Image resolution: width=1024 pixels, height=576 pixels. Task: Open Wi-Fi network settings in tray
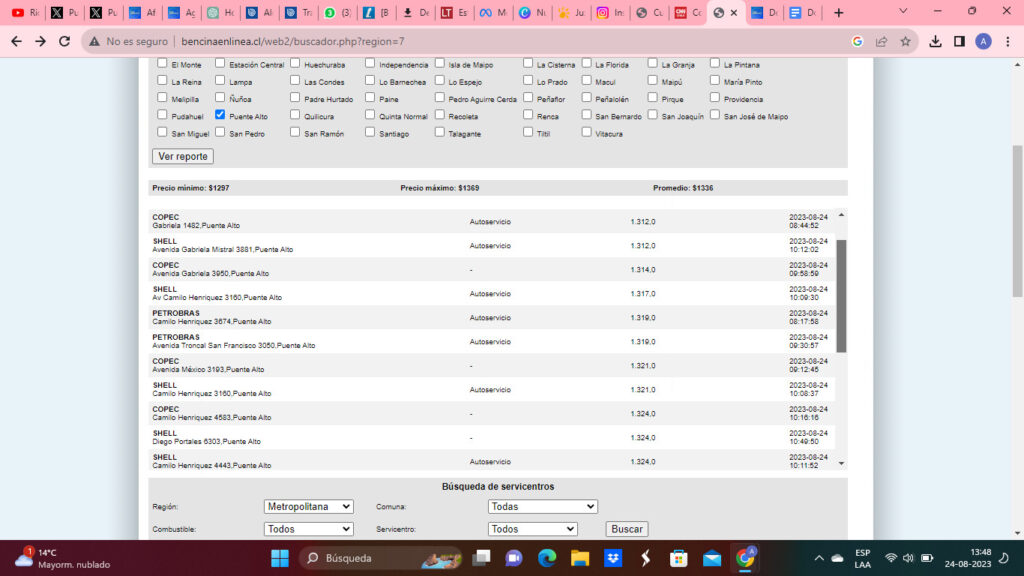point(891,558)
